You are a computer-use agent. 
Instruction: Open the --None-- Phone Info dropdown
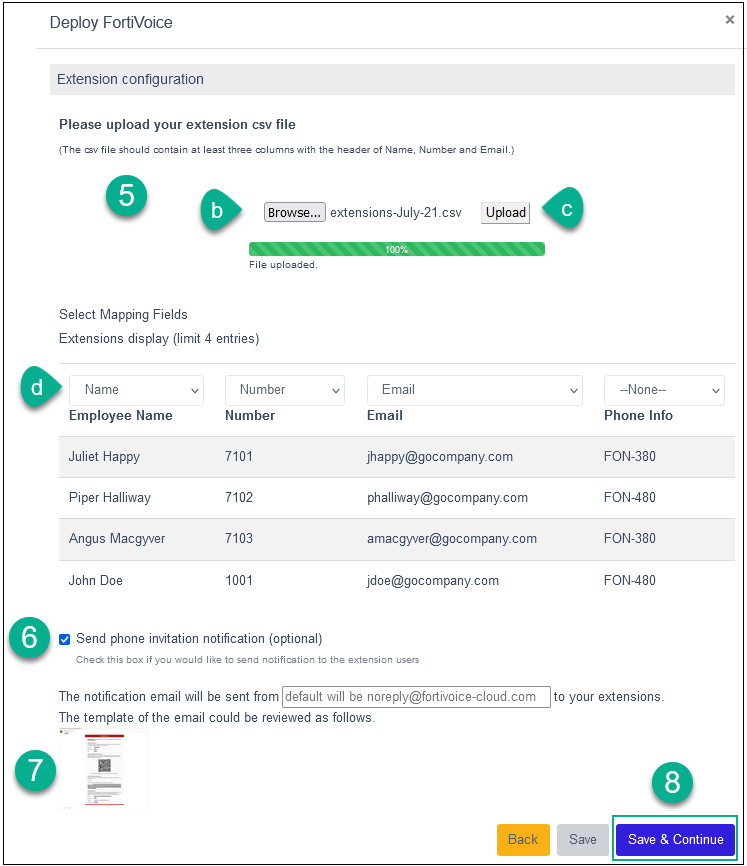pyautogui.click(x=664, y=390)
